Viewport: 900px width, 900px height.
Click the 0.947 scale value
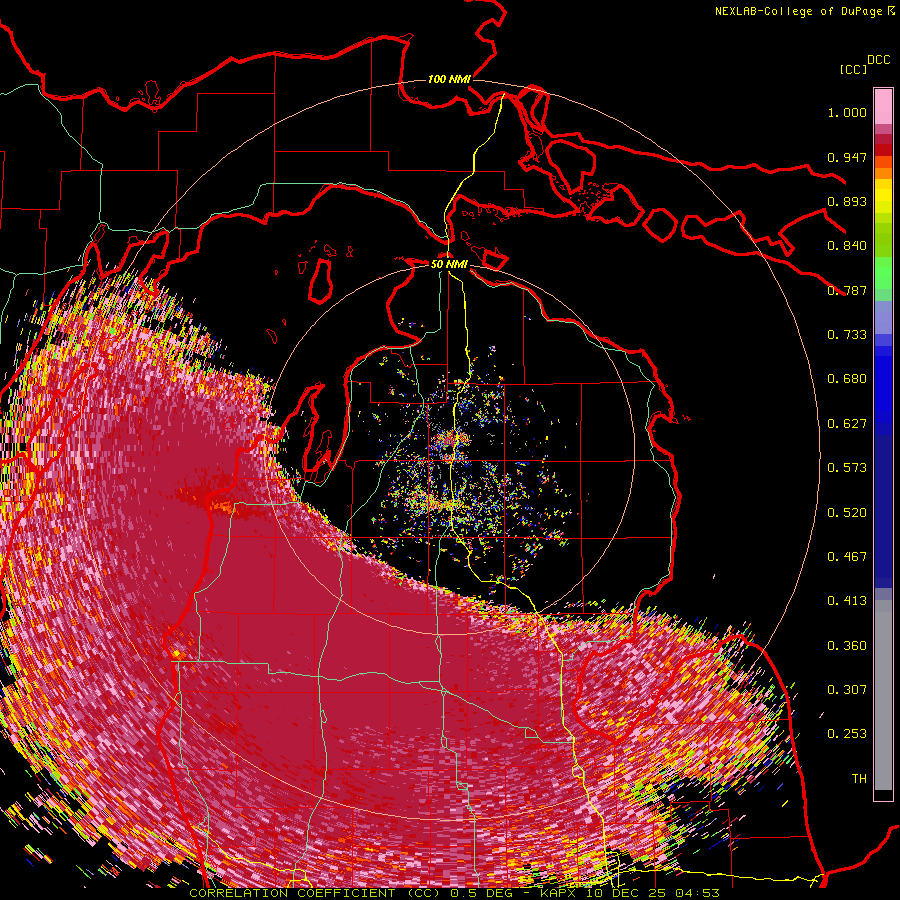(847, 157)
